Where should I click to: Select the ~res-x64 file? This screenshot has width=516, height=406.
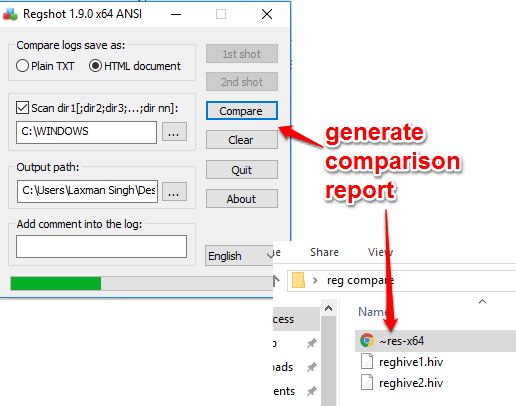[x=435, y=341]
